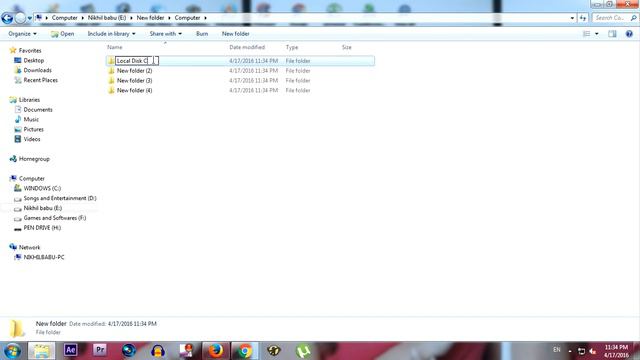Expand arrow after New folder breadcrumb

[169, 18]
